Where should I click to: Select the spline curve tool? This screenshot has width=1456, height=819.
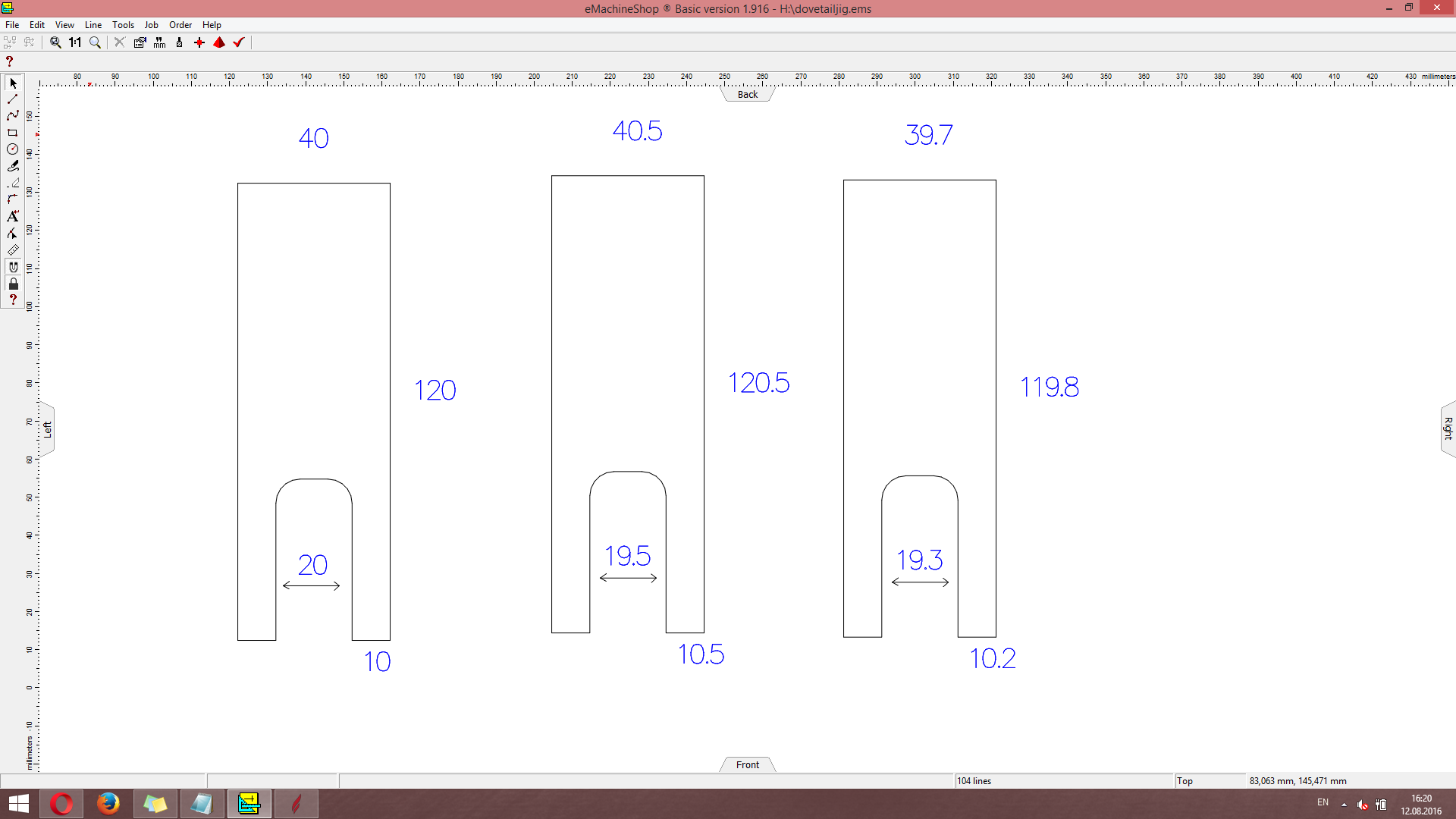12,115
